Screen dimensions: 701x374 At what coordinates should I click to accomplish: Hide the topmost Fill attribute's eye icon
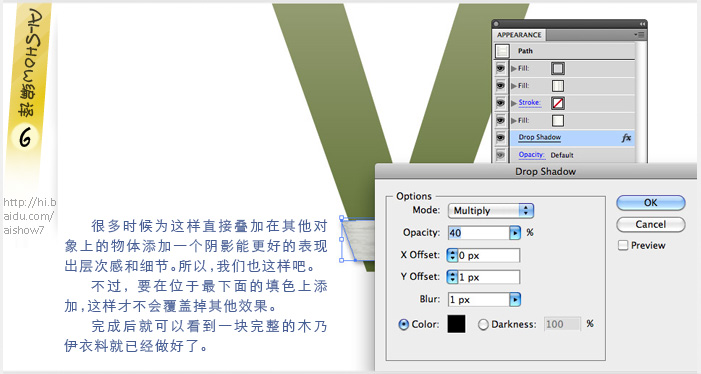(500, 68)
